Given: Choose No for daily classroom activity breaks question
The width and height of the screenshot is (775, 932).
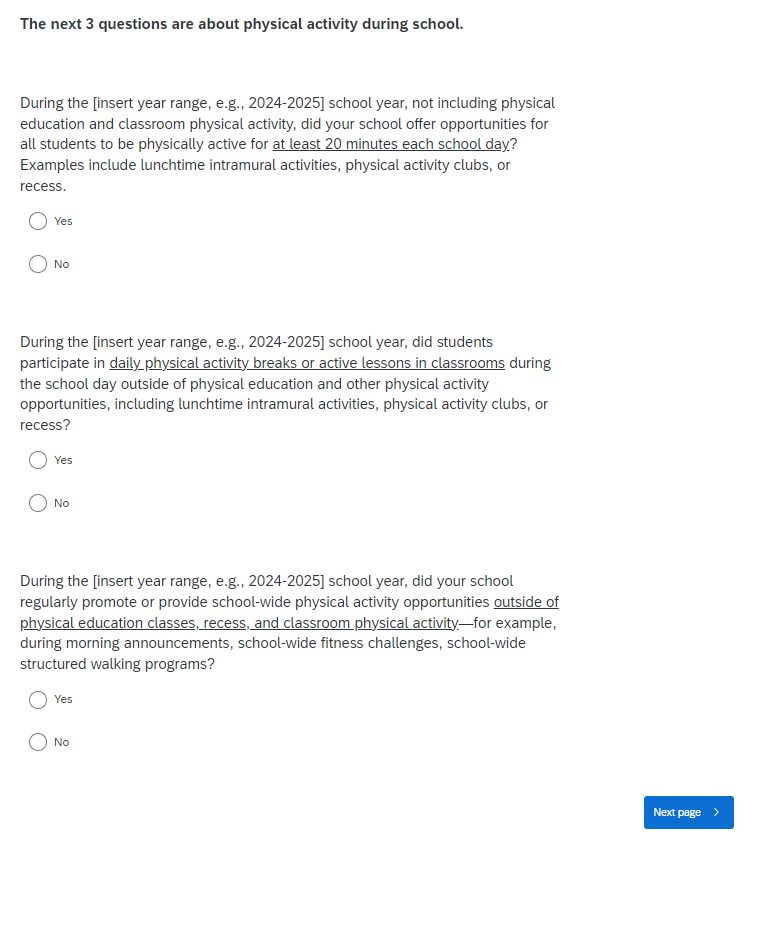Looking at the screenshot, I should click(x=38, y=503).
